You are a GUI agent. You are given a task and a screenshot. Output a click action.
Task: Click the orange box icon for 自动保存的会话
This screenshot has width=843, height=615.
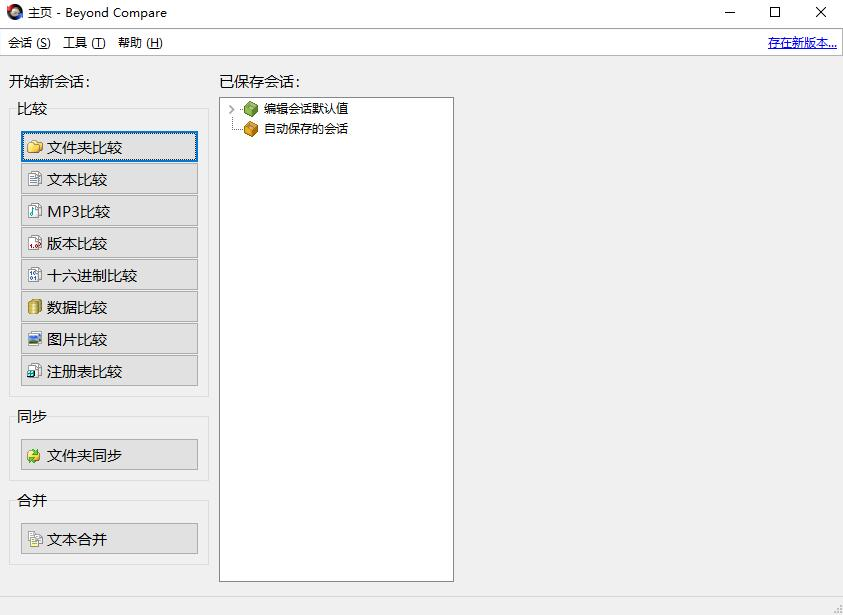pyautogui.click(x=251, y=128)
